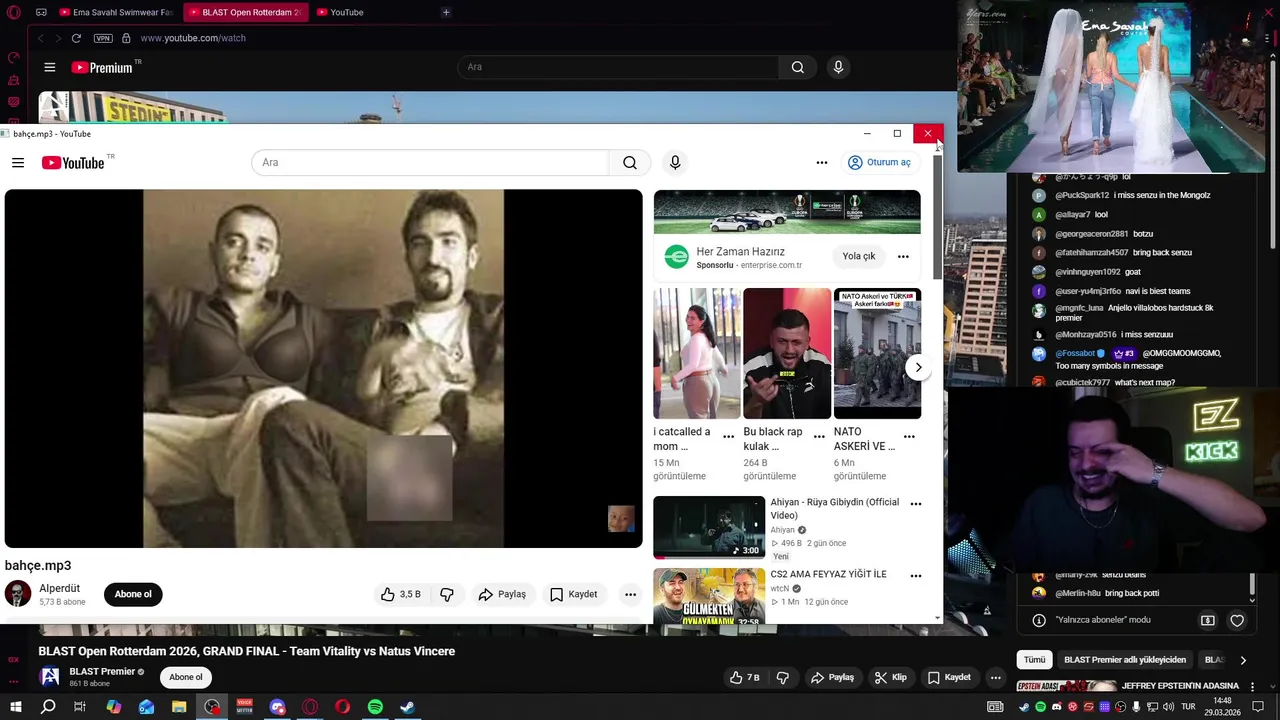Viewport: 1280px width, 720px height.
Task: Save bahçe.mp3 with Kaydet
Action: point(573,594)
